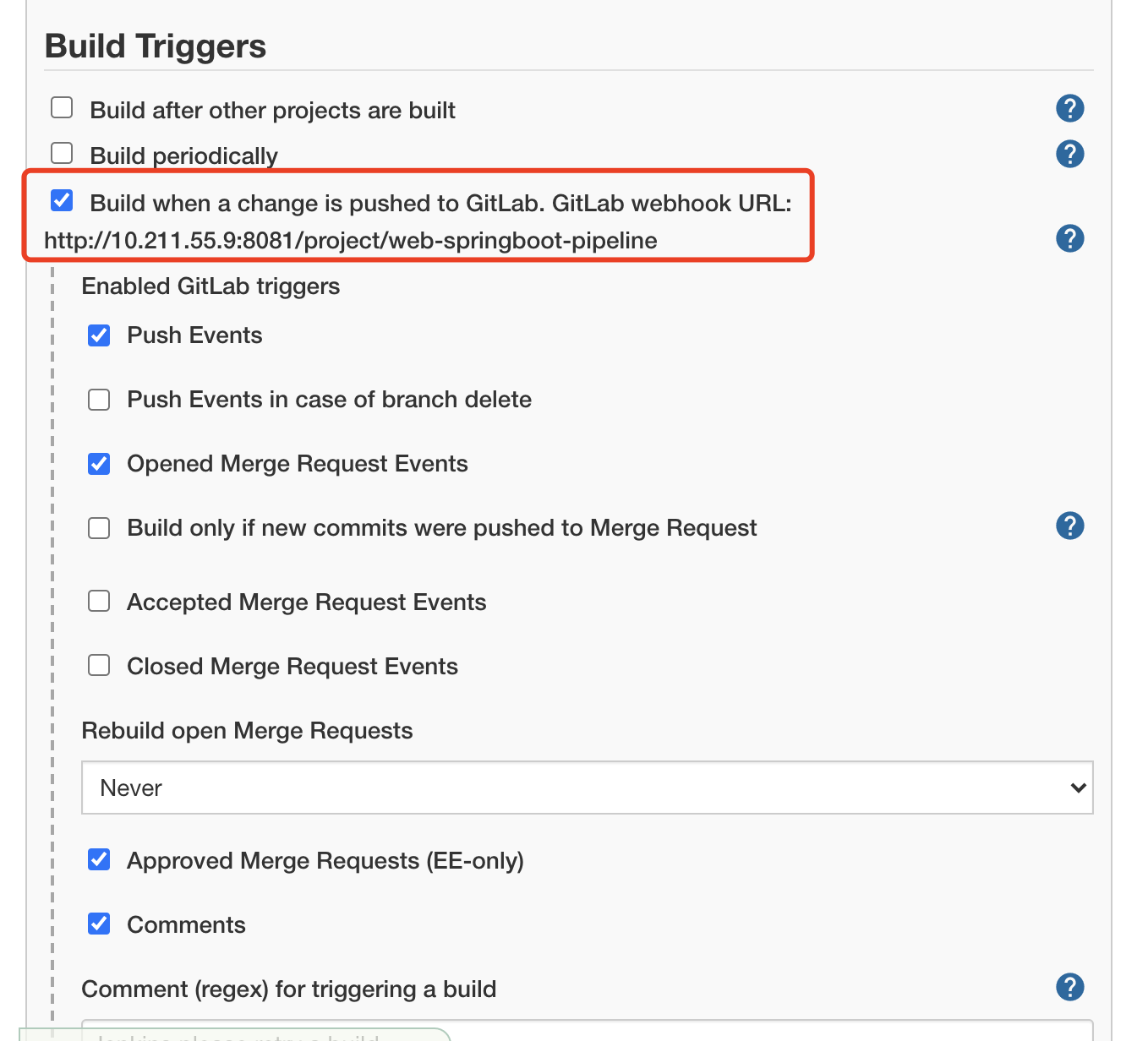Uncheck Build when change pushed to GitLab
This screenshot has width=1148, height=1041.
coord(62,200)
